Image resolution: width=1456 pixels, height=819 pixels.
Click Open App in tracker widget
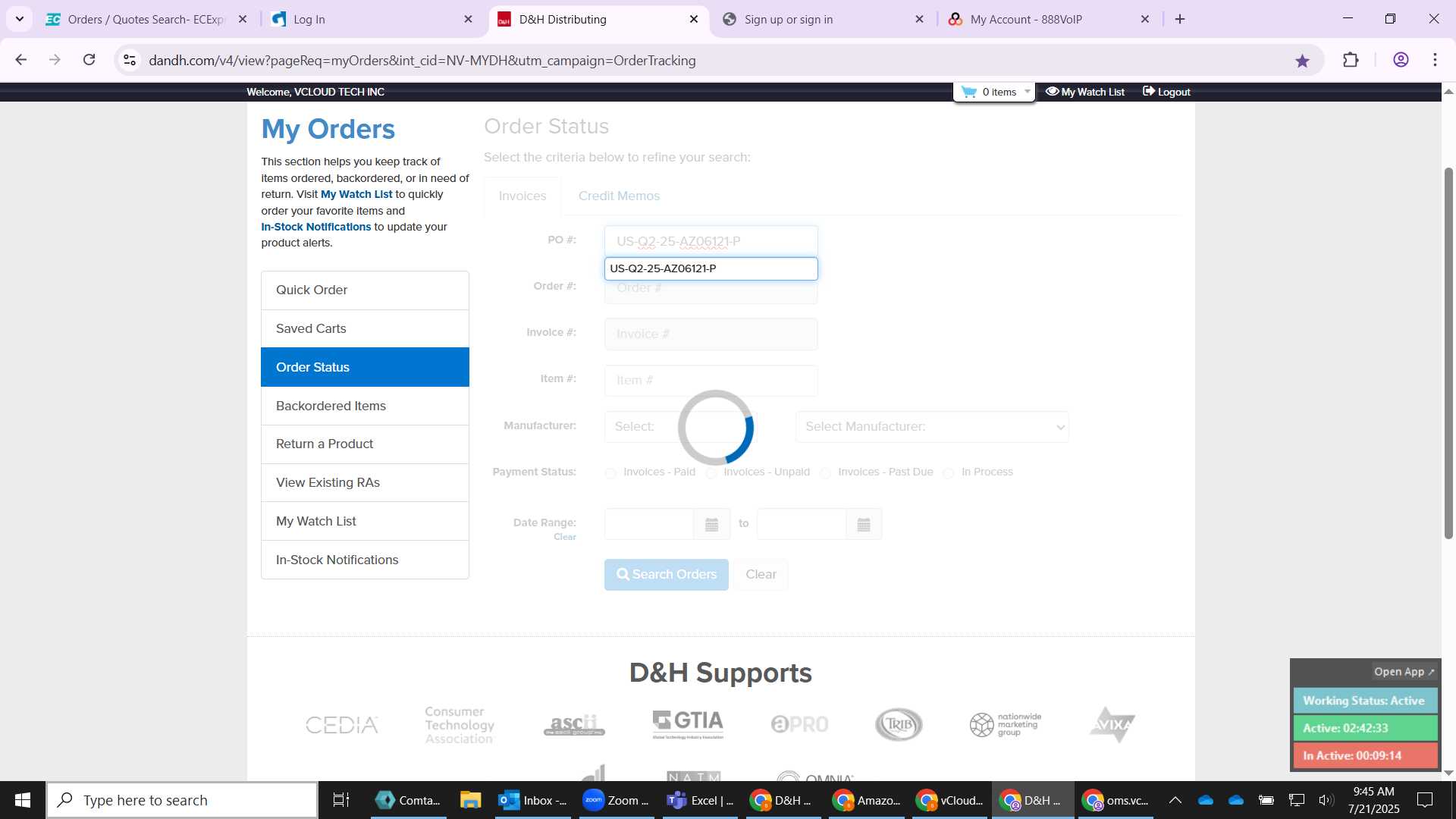[x=1404, y=672]
